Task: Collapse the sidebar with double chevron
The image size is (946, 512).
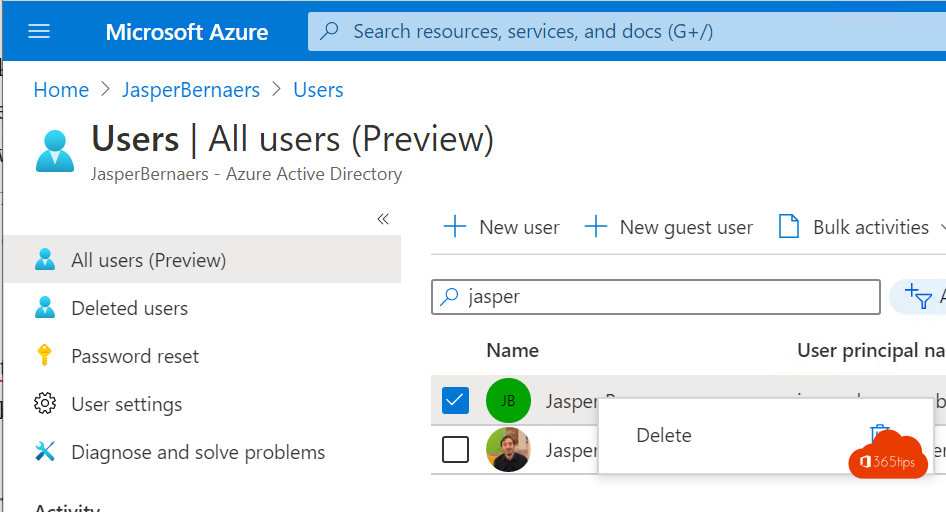Action: pos(383,219)
